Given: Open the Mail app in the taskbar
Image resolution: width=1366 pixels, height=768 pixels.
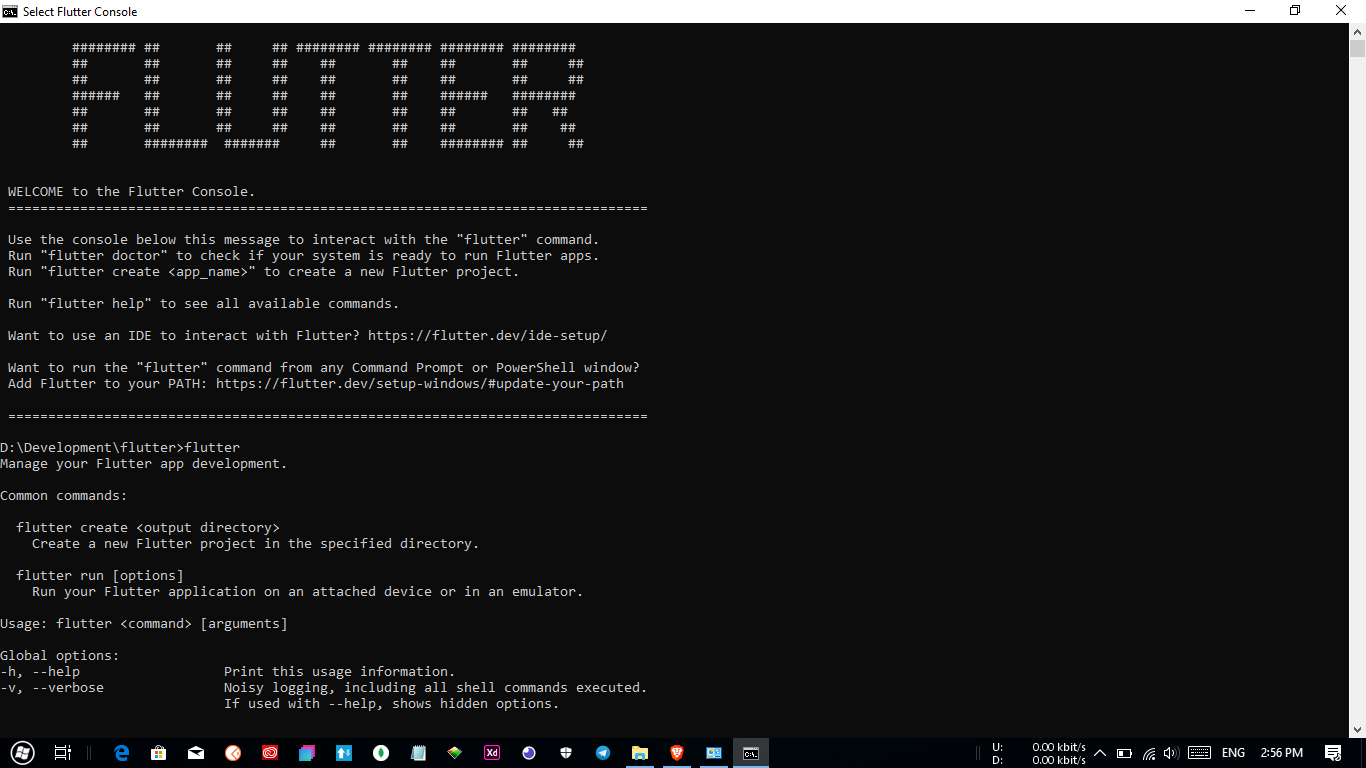Looking at the screenshot, I should [x=196, y=753].
